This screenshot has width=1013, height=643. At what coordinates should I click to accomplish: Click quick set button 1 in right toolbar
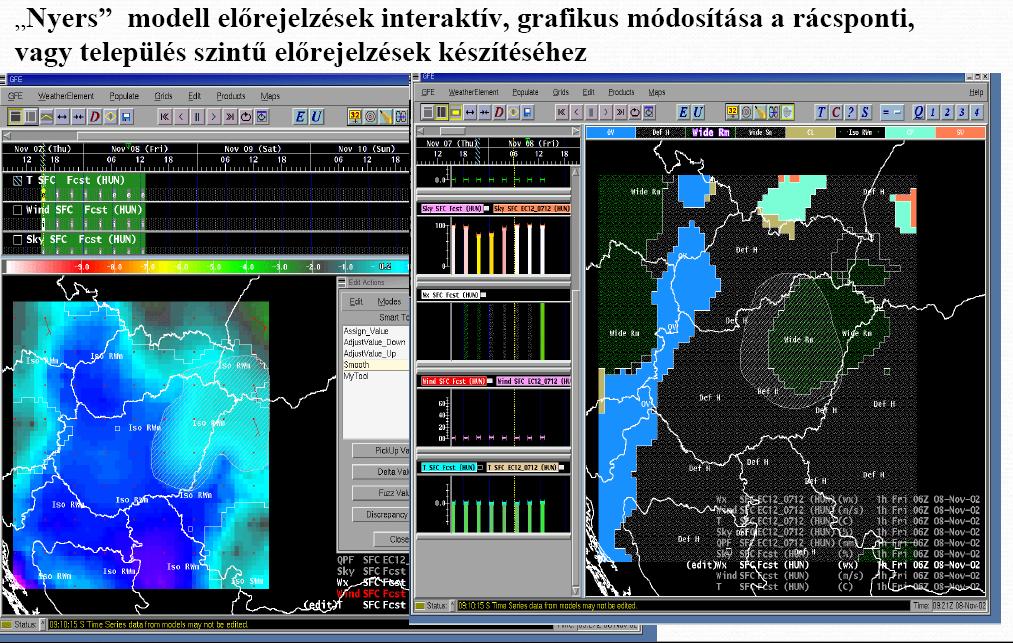[x=933, y=112]
